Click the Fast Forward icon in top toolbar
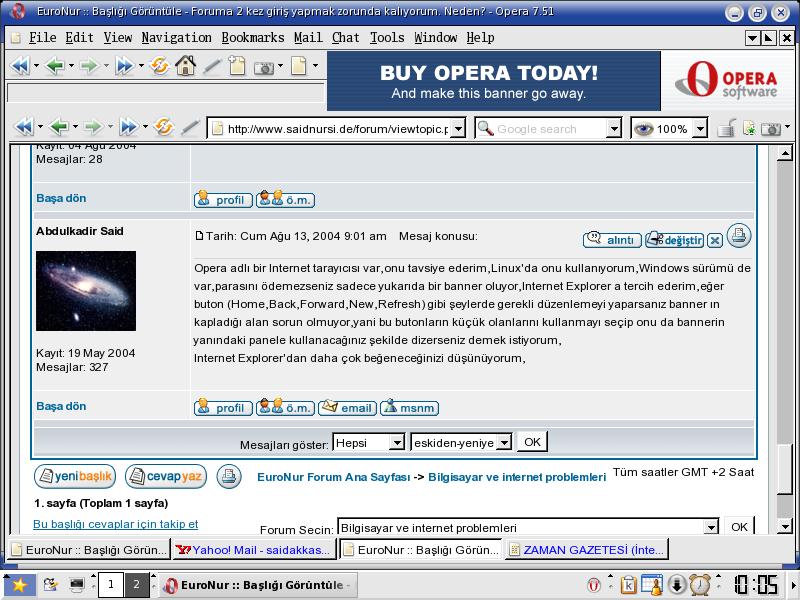 click(x=124, y=66)
